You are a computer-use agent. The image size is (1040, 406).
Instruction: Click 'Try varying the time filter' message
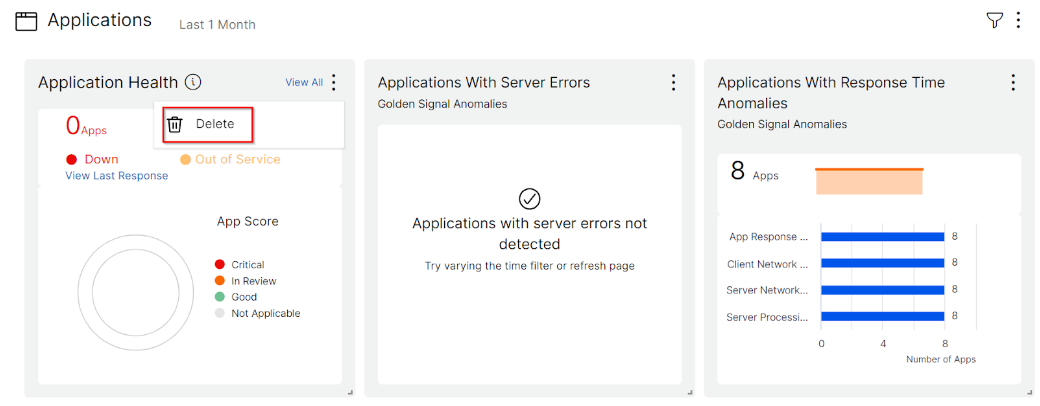(x=529, y=266)
